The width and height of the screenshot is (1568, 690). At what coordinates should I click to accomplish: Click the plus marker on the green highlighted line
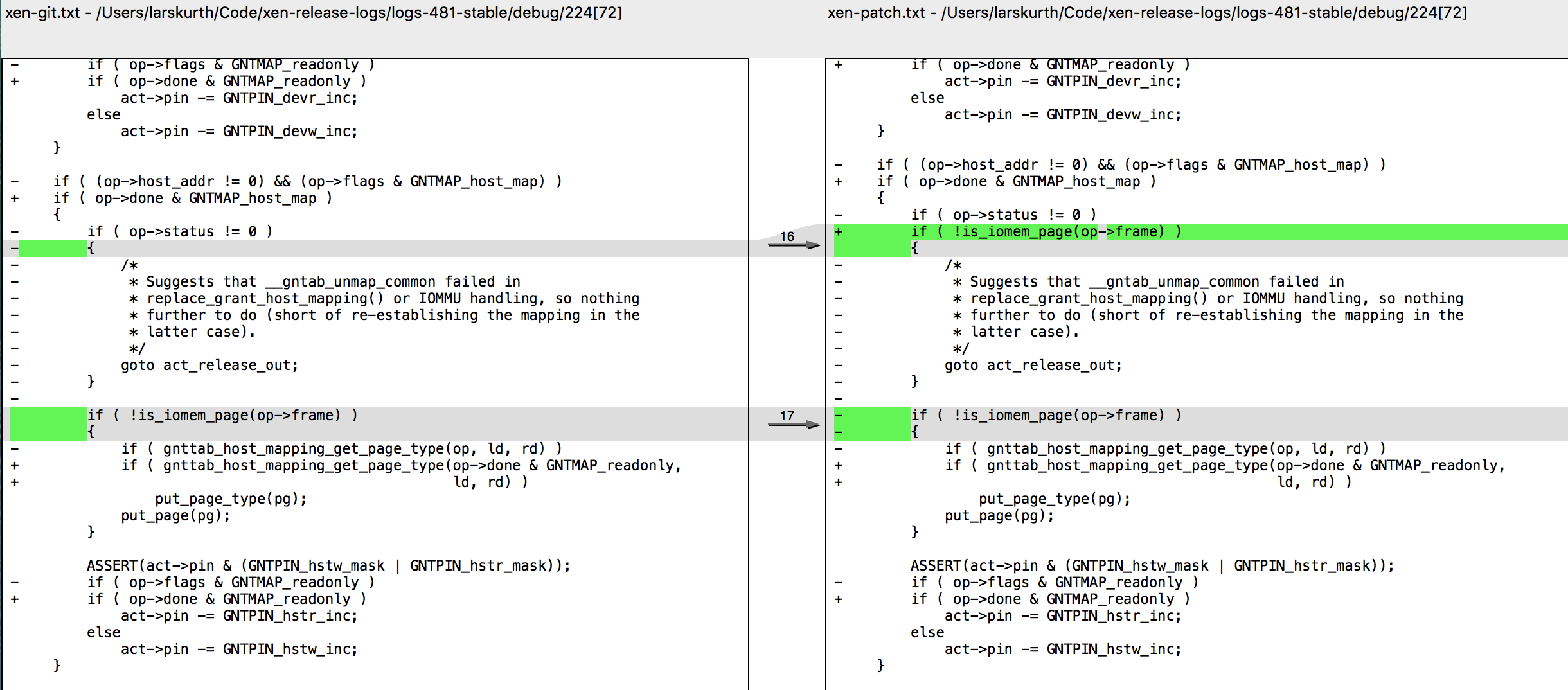click(839, 232)
